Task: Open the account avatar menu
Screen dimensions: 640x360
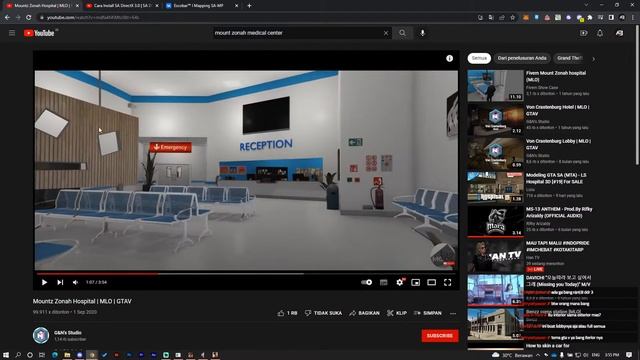Action: point(620,33)
